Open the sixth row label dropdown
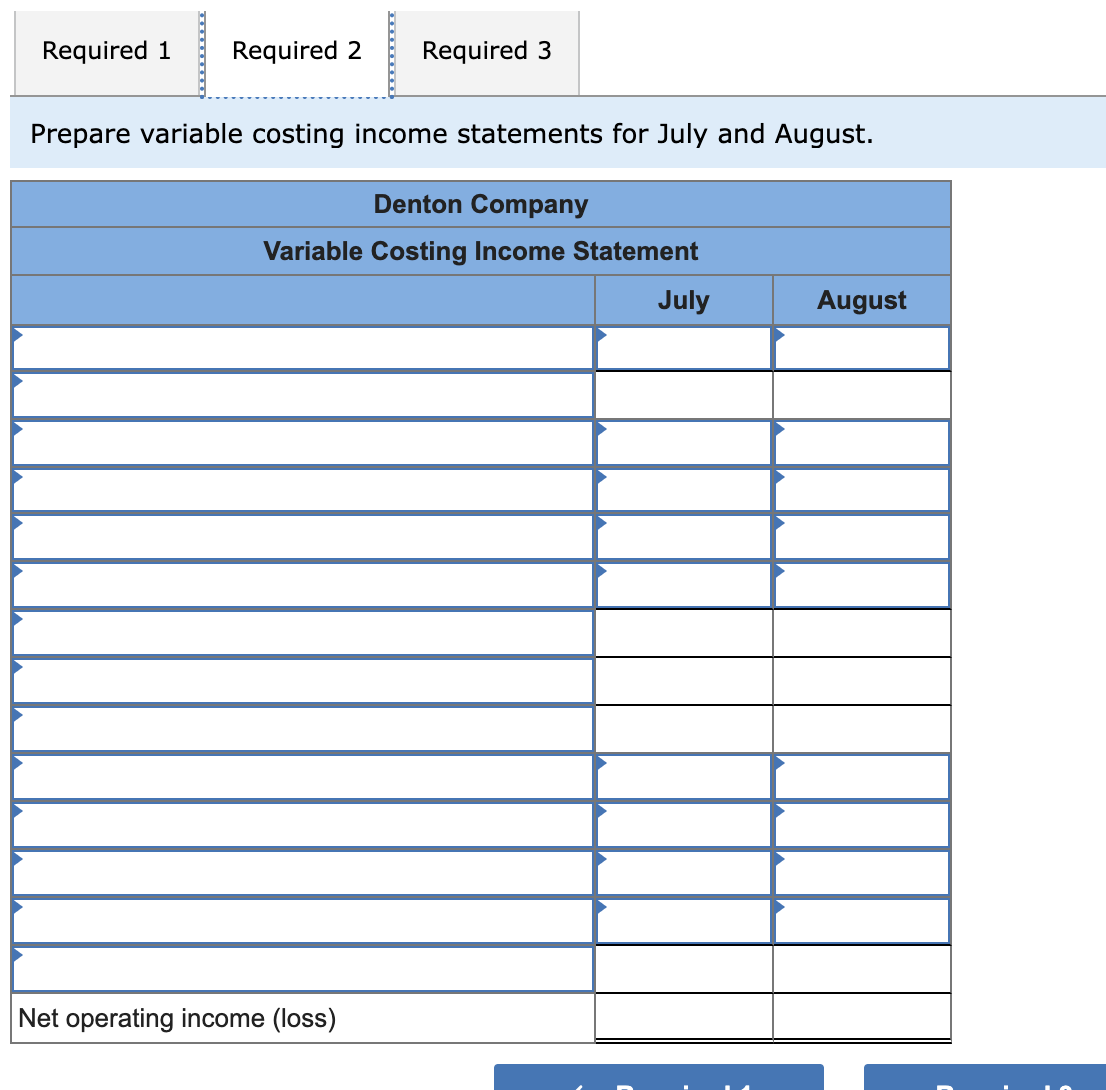 pos(303,585)
